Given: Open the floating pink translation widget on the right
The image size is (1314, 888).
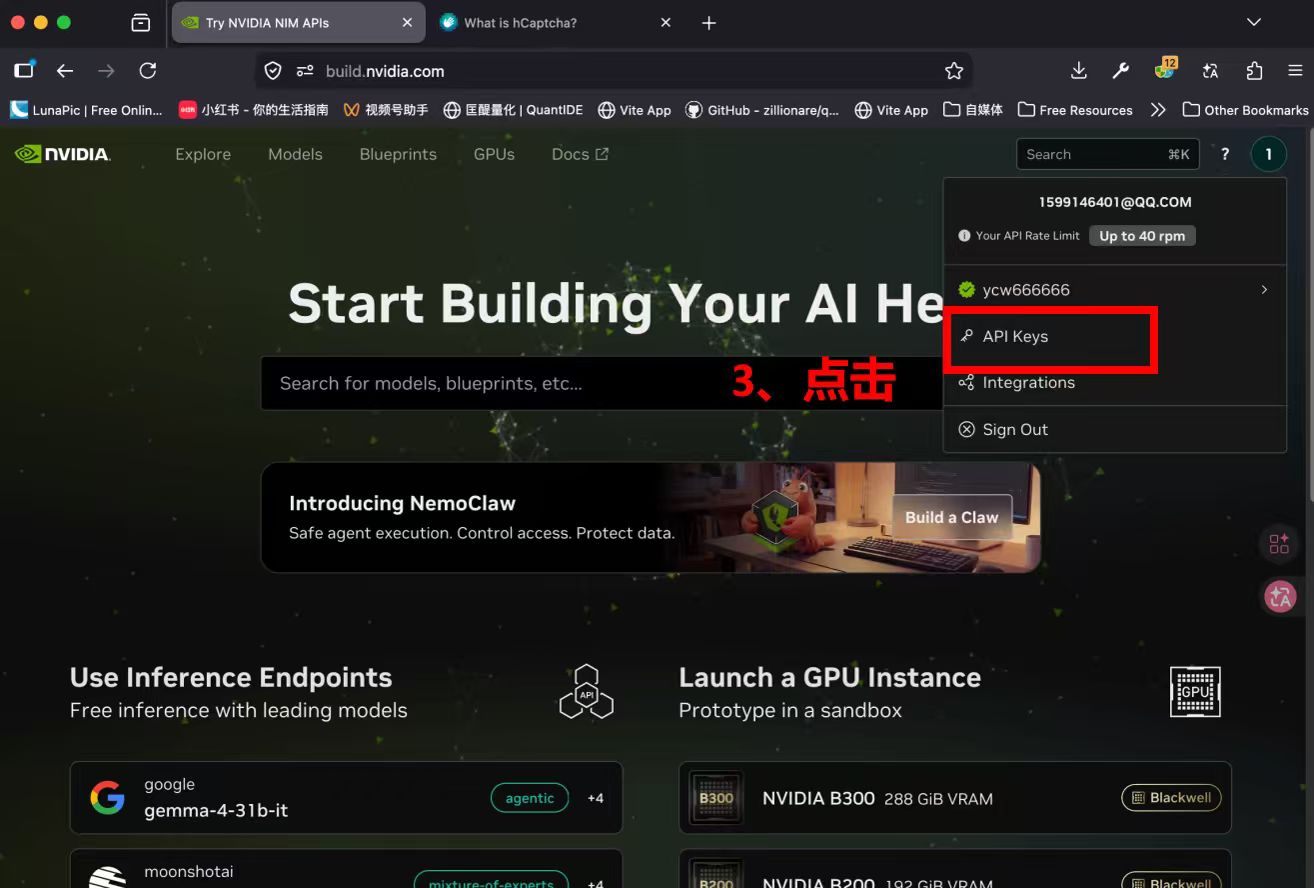Looking at the screenshot, I should click(x=1280, y=597).
